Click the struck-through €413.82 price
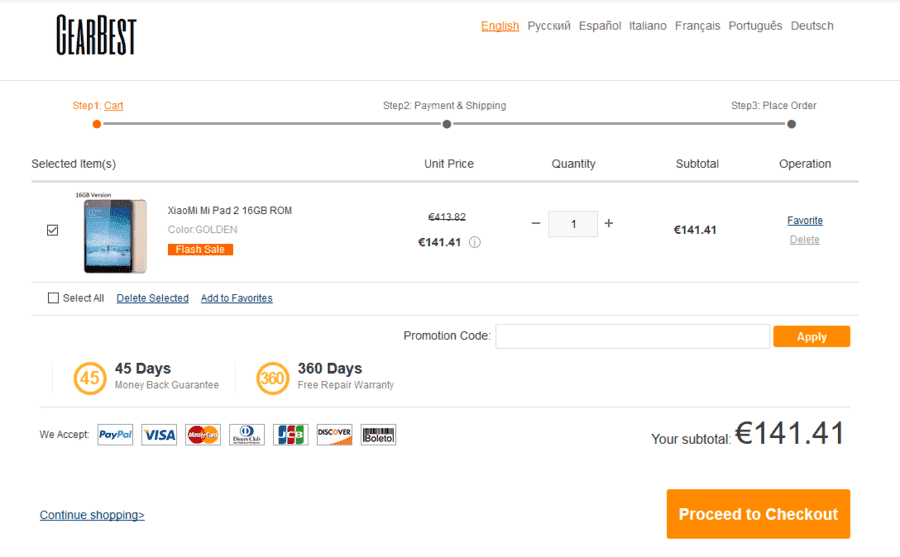Viewport: 900px width, 557px height. tap(447, 217)
